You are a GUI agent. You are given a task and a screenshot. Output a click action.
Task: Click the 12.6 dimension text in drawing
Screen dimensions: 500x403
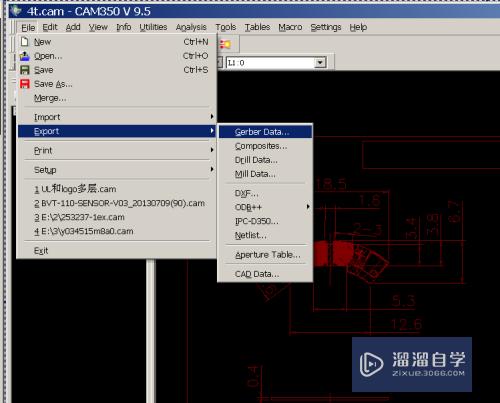click(406, 324)
